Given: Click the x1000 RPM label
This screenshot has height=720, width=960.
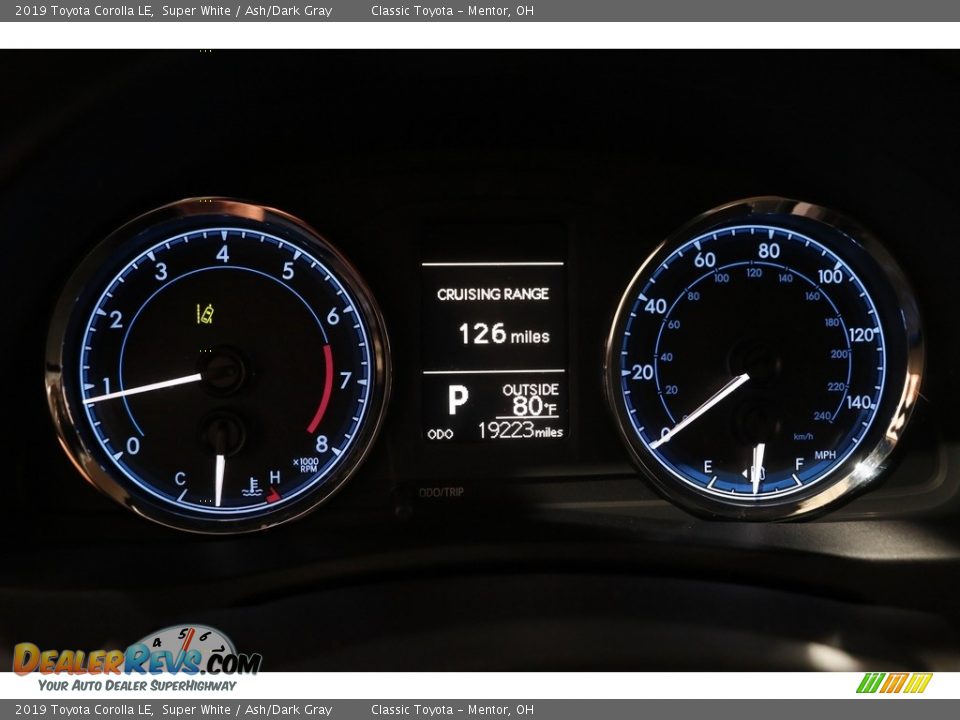Looking at the screenshot, I should 305,464.
